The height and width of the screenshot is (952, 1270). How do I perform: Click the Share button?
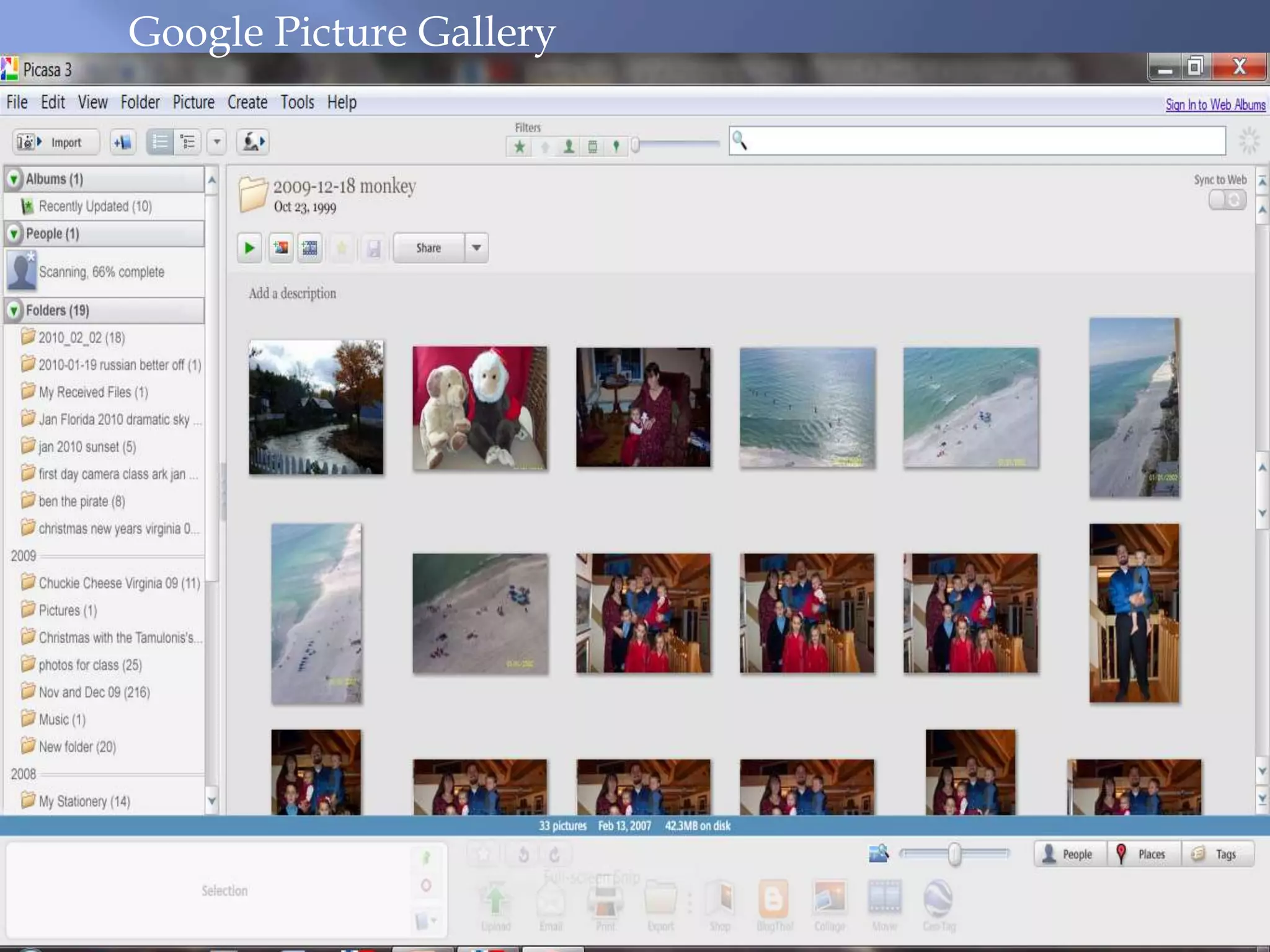[429, 248]
